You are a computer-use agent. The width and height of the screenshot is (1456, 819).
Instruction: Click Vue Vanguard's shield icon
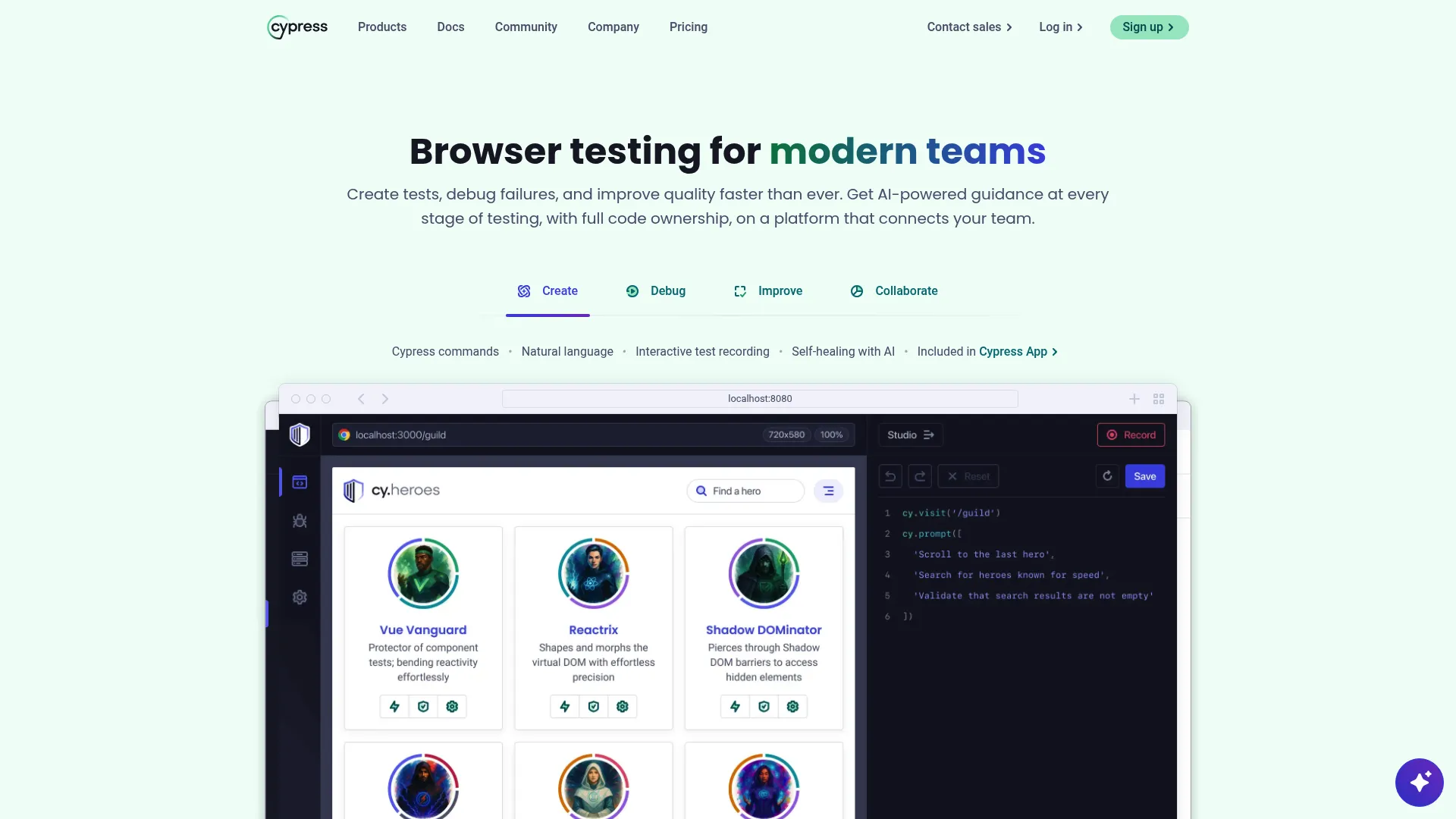pos(423,707)
